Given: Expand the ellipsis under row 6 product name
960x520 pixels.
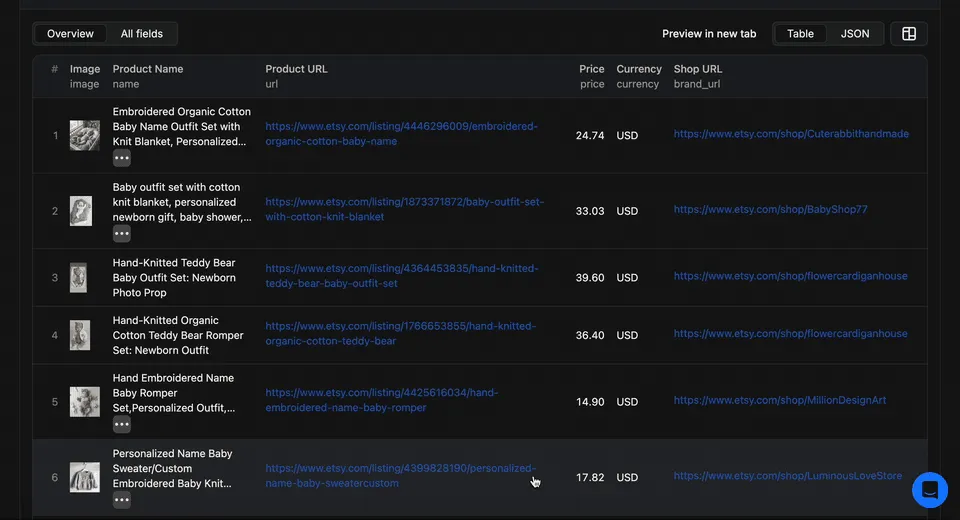Looking at the screenshot, I should click(121, 500).
